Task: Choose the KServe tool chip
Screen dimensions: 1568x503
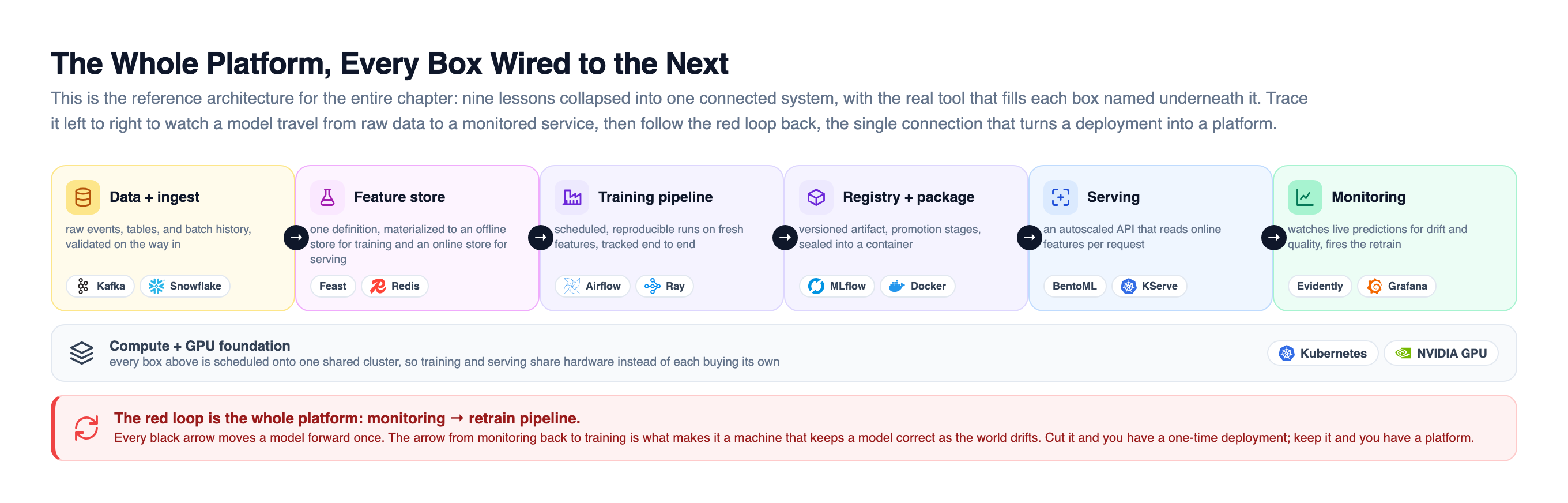Action: click(x=1149, y=286)
